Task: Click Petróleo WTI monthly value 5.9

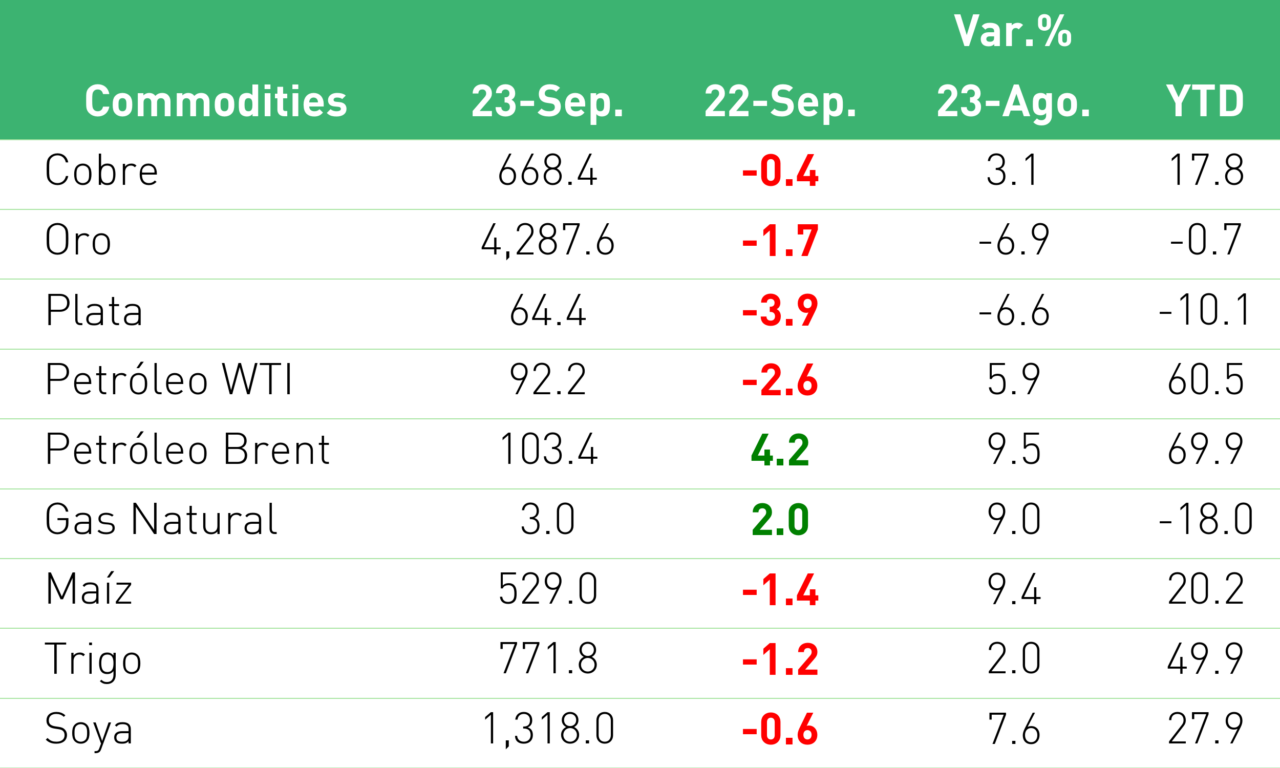Action: [1013, 381]
